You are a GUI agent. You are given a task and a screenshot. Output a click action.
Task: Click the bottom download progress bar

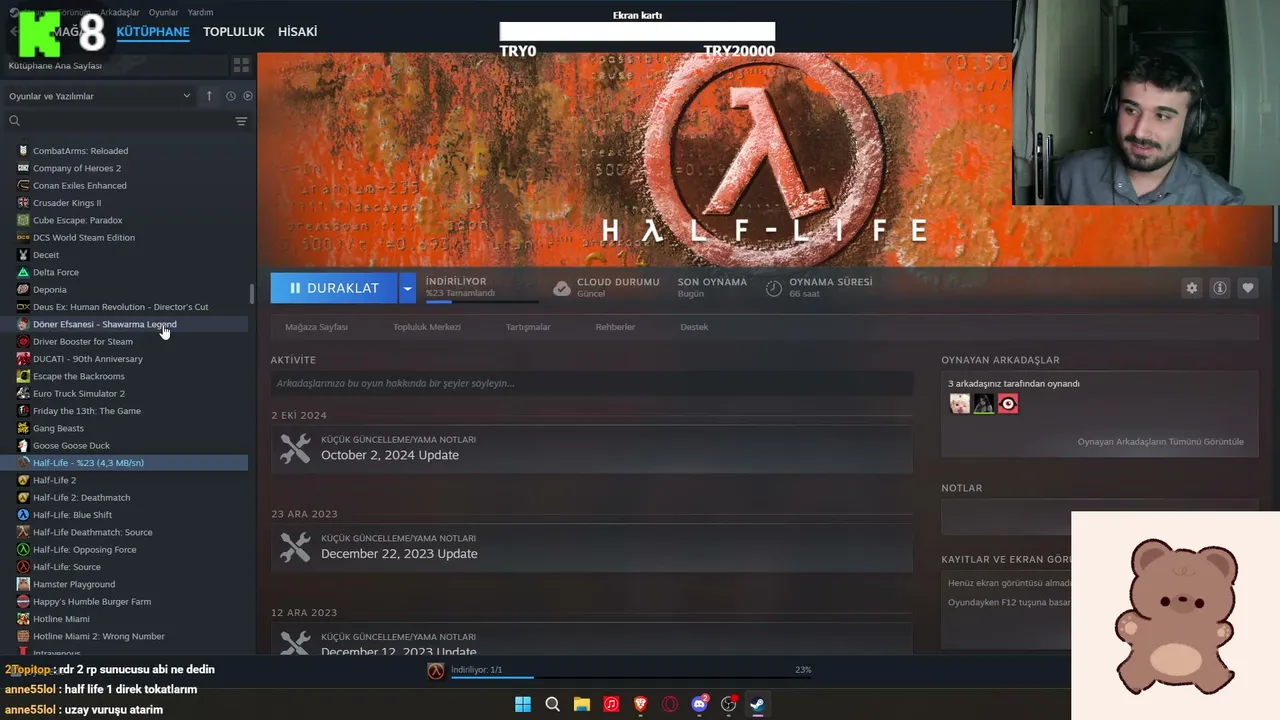point(630,677)
